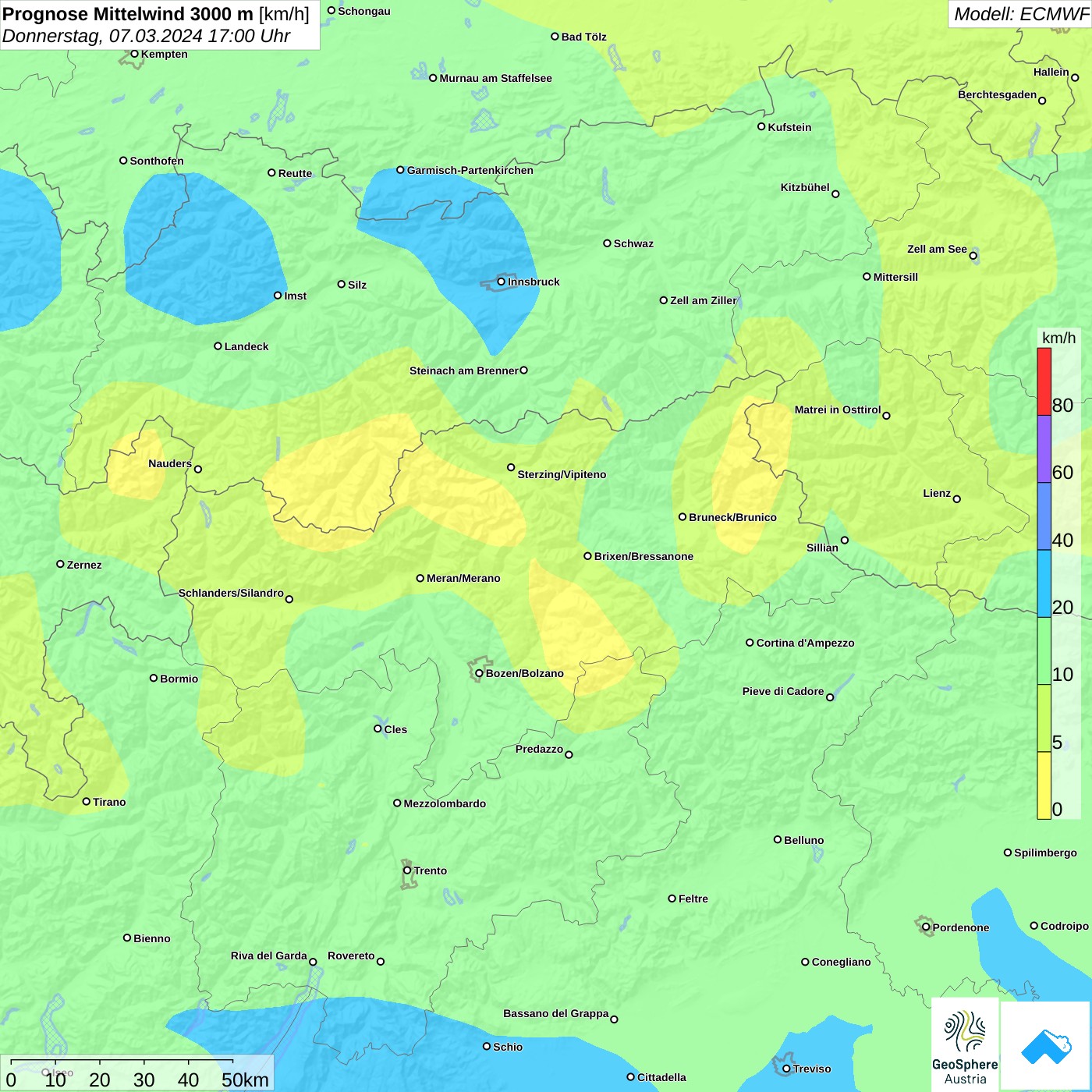Click the 'Kitzbühel' label
Image resolution: width=1092 pixels, height=1092 pixels.
click(x=805, y=187)
